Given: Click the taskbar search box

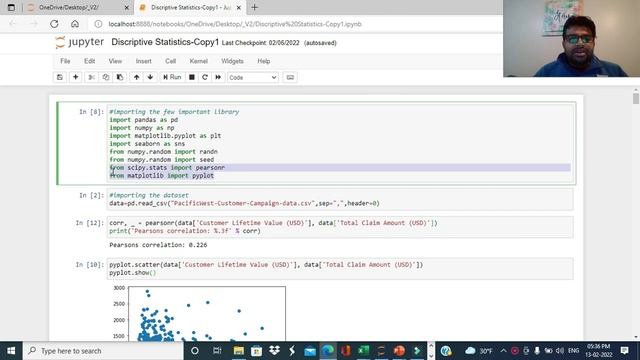Looking at the screenshot, I should click(x=103, y=351).
